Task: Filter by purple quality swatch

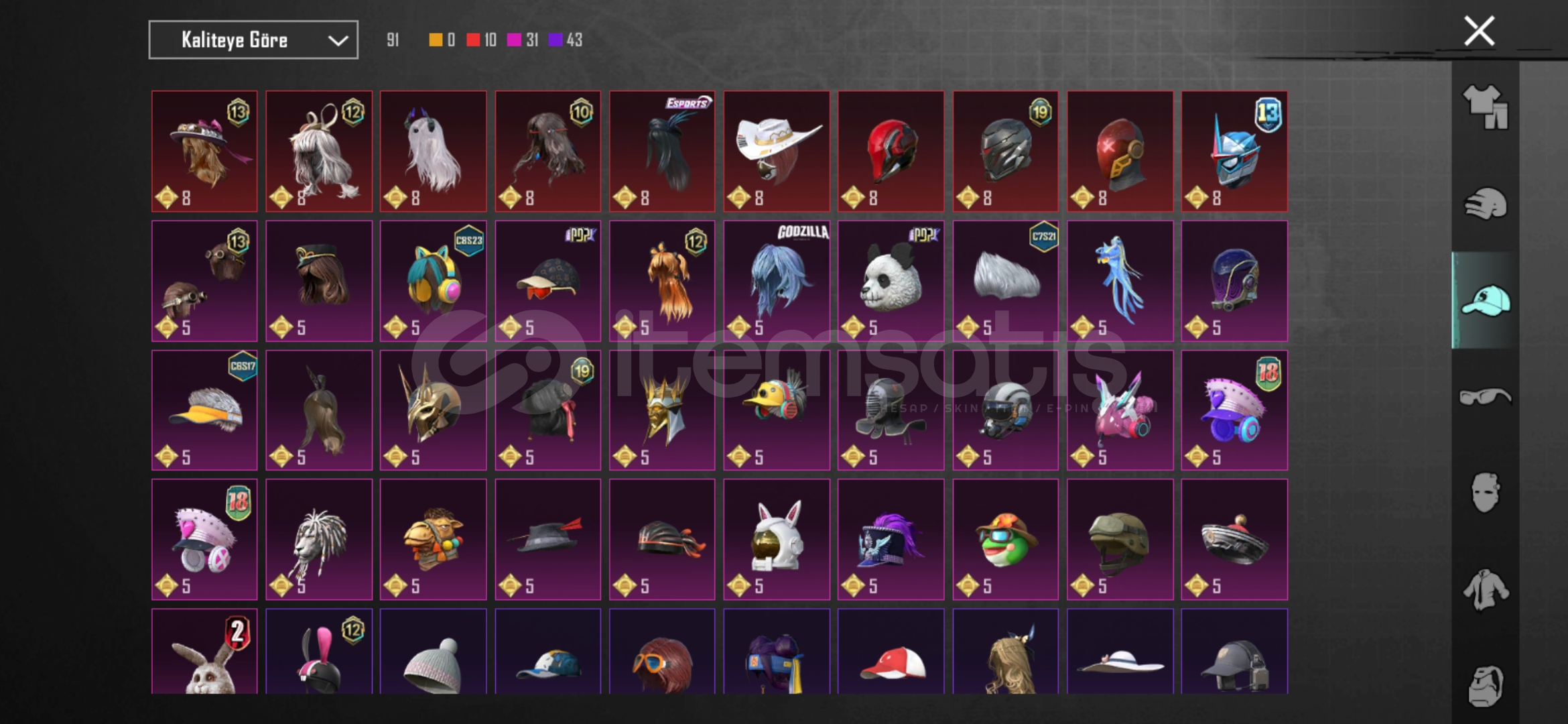Action: 555,40
